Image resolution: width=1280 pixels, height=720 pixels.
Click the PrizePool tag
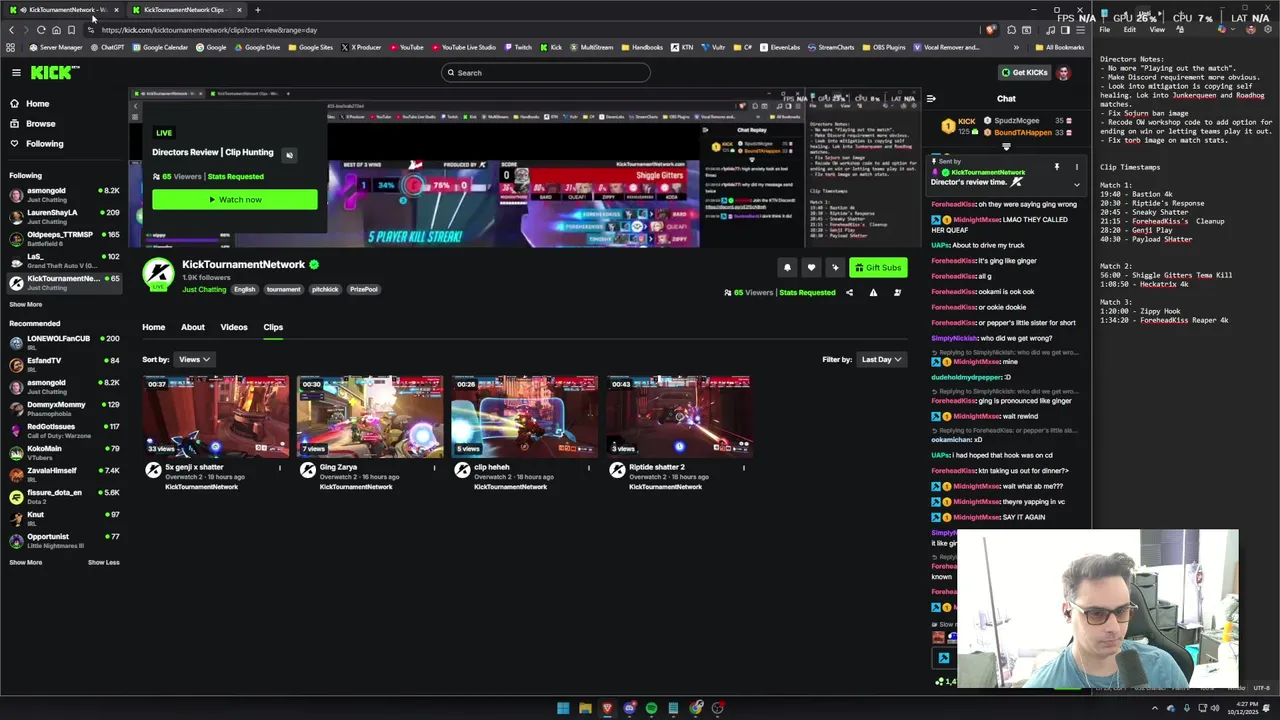point(364,289)
